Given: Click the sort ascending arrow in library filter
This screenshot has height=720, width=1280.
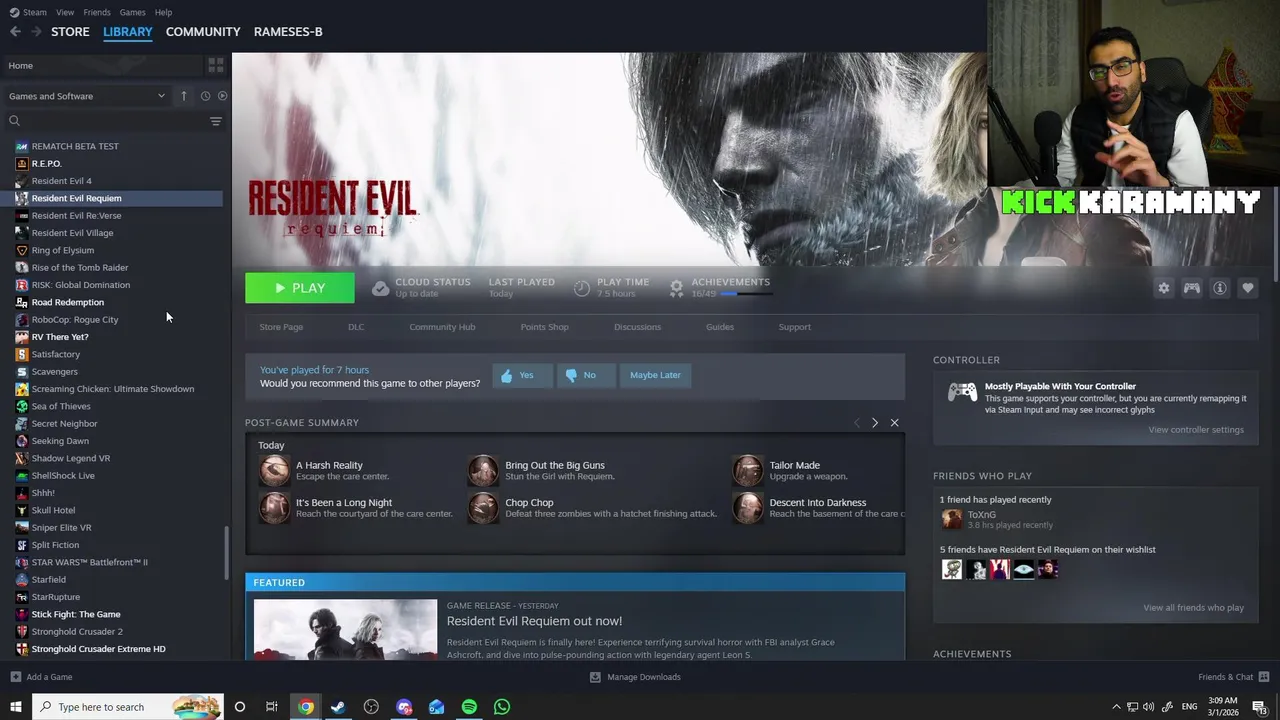Looking at the screenshot, I should [x=184, y=96].
